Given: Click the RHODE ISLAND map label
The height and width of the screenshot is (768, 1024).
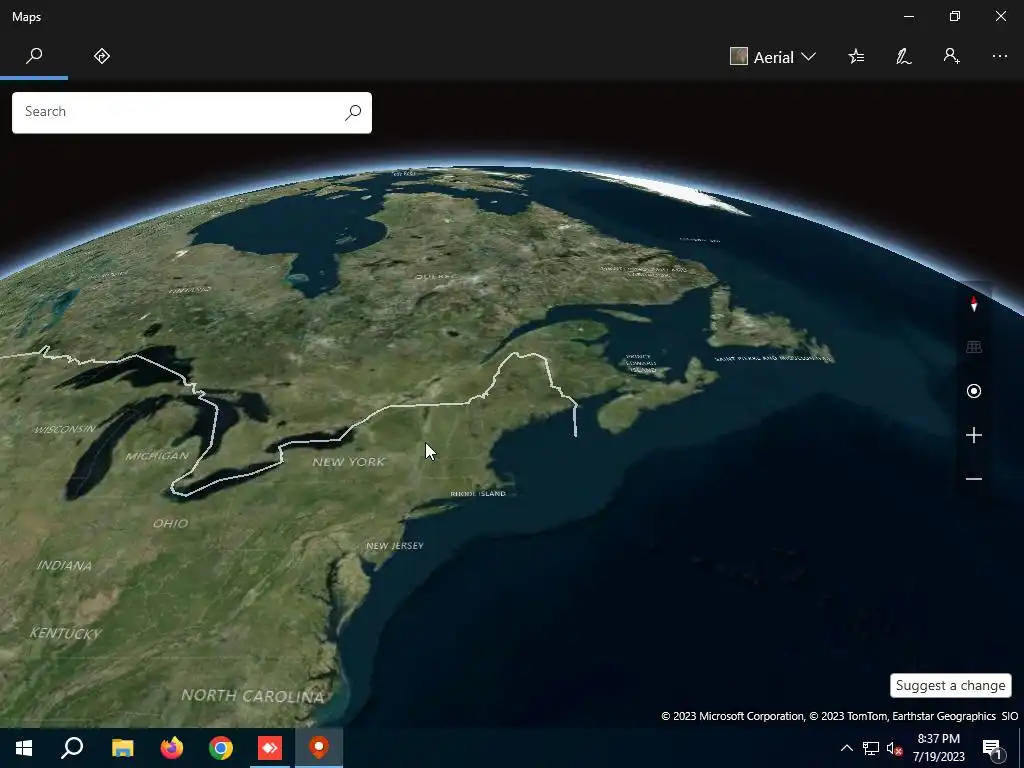Looking at the screenshot, I should click(478, 494).
